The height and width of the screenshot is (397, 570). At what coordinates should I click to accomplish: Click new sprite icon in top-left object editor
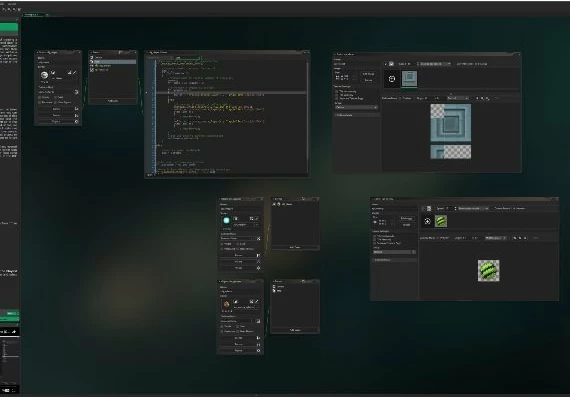(53, 72)
